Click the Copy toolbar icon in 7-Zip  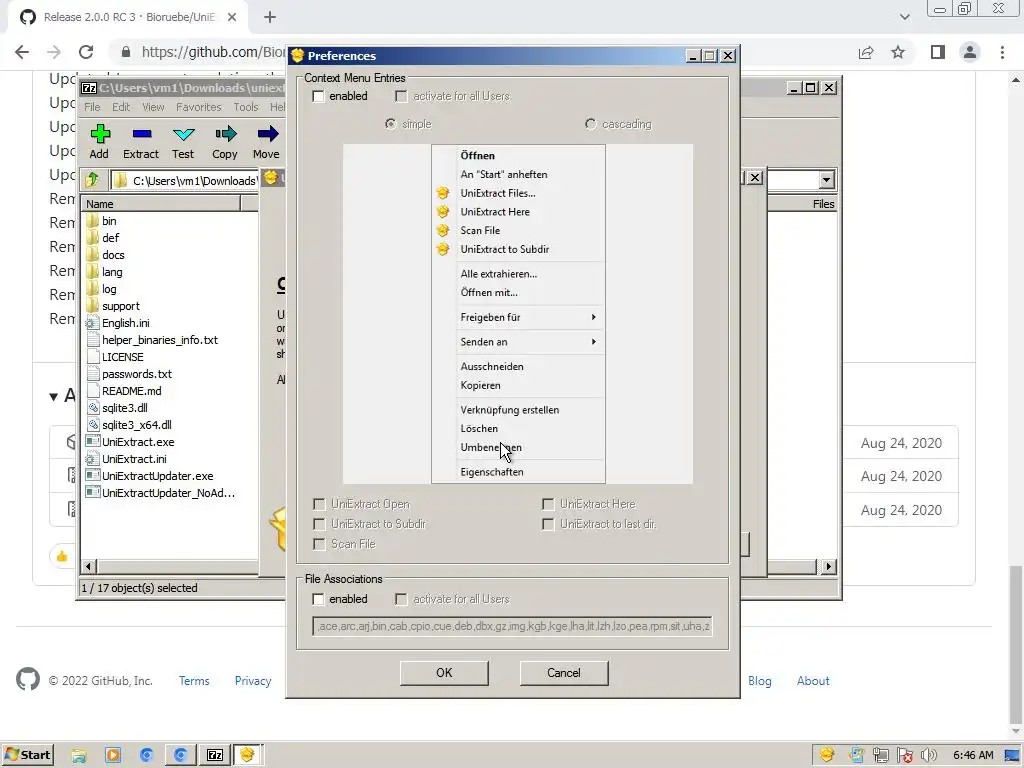point(225,134)
